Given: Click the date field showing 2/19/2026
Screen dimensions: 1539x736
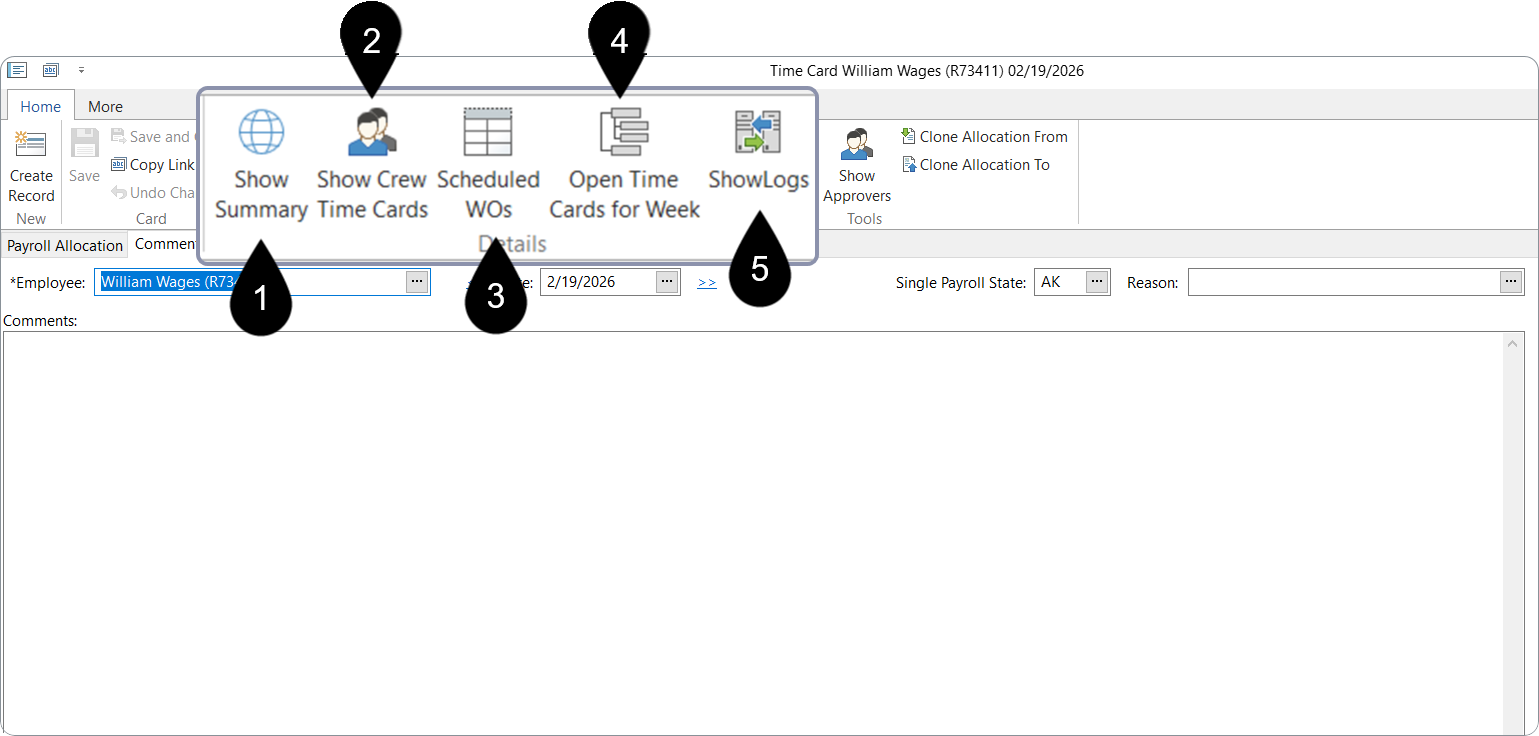Looking at the screenshot, I should click(x=598, y=282).
